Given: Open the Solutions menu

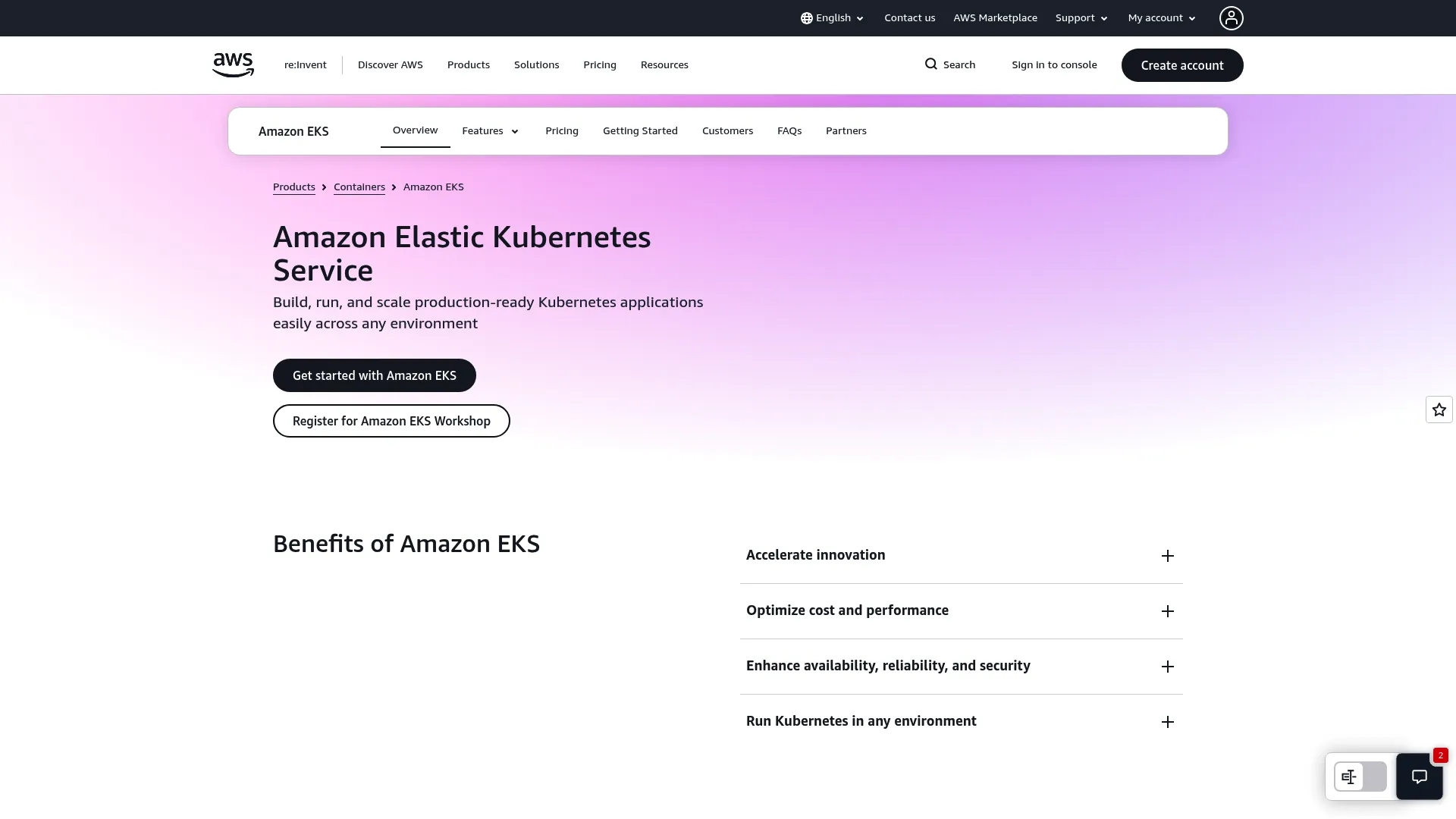Looking at the screenshot, I should (x=536, y=65).
